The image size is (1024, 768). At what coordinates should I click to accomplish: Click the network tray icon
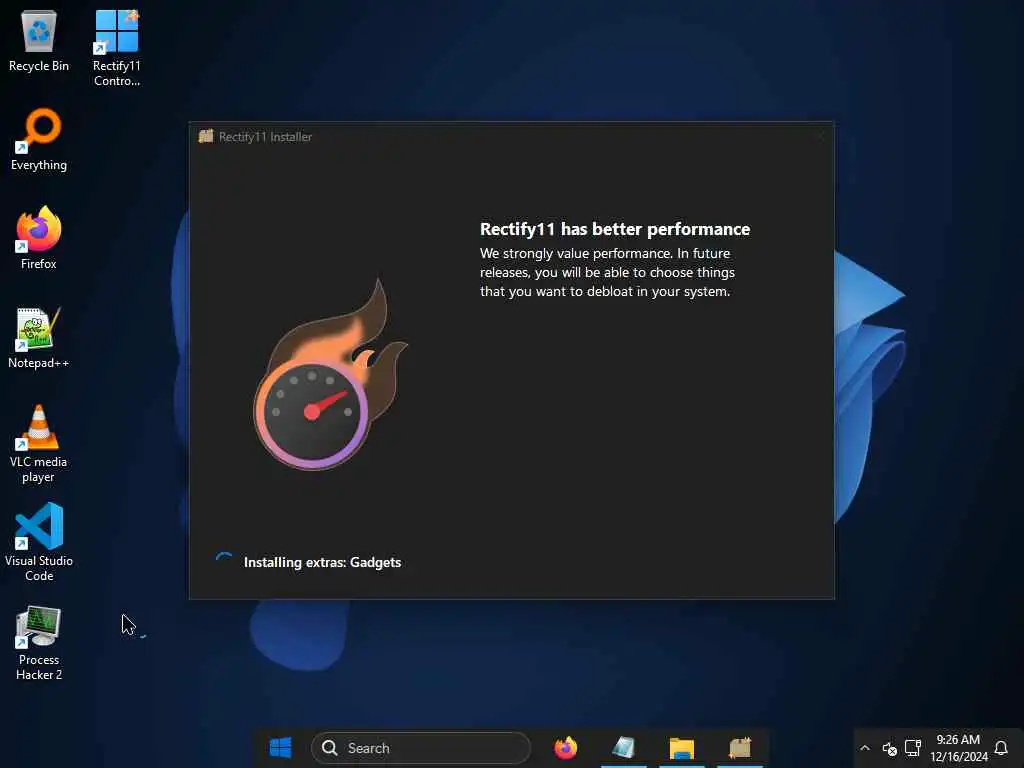point(912,748)
